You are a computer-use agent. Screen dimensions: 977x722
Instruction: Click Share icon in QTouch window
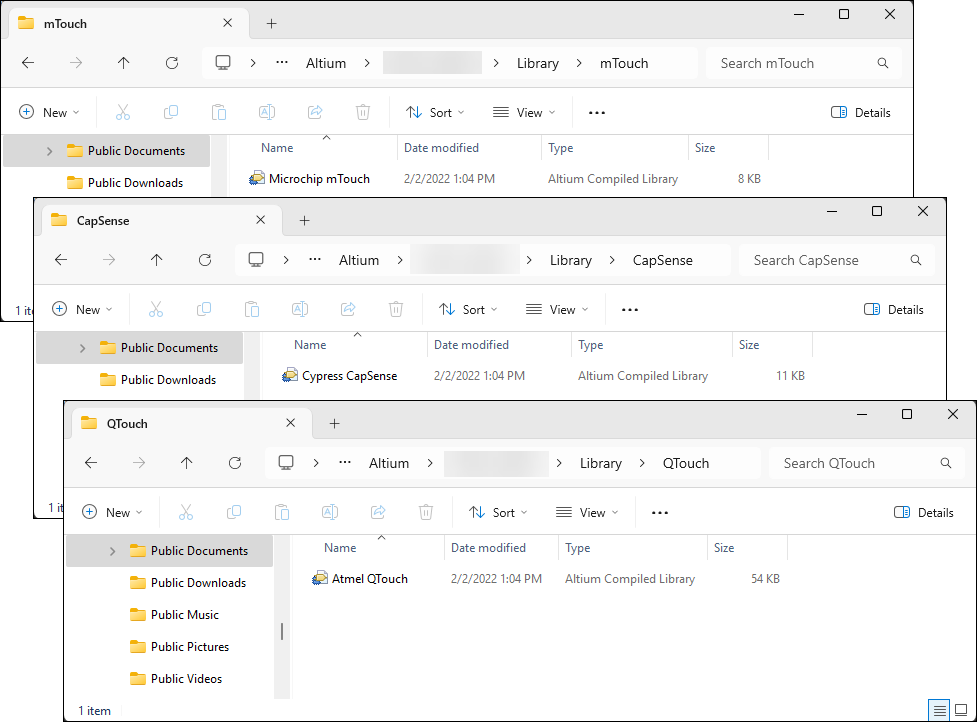coord(378,513)
